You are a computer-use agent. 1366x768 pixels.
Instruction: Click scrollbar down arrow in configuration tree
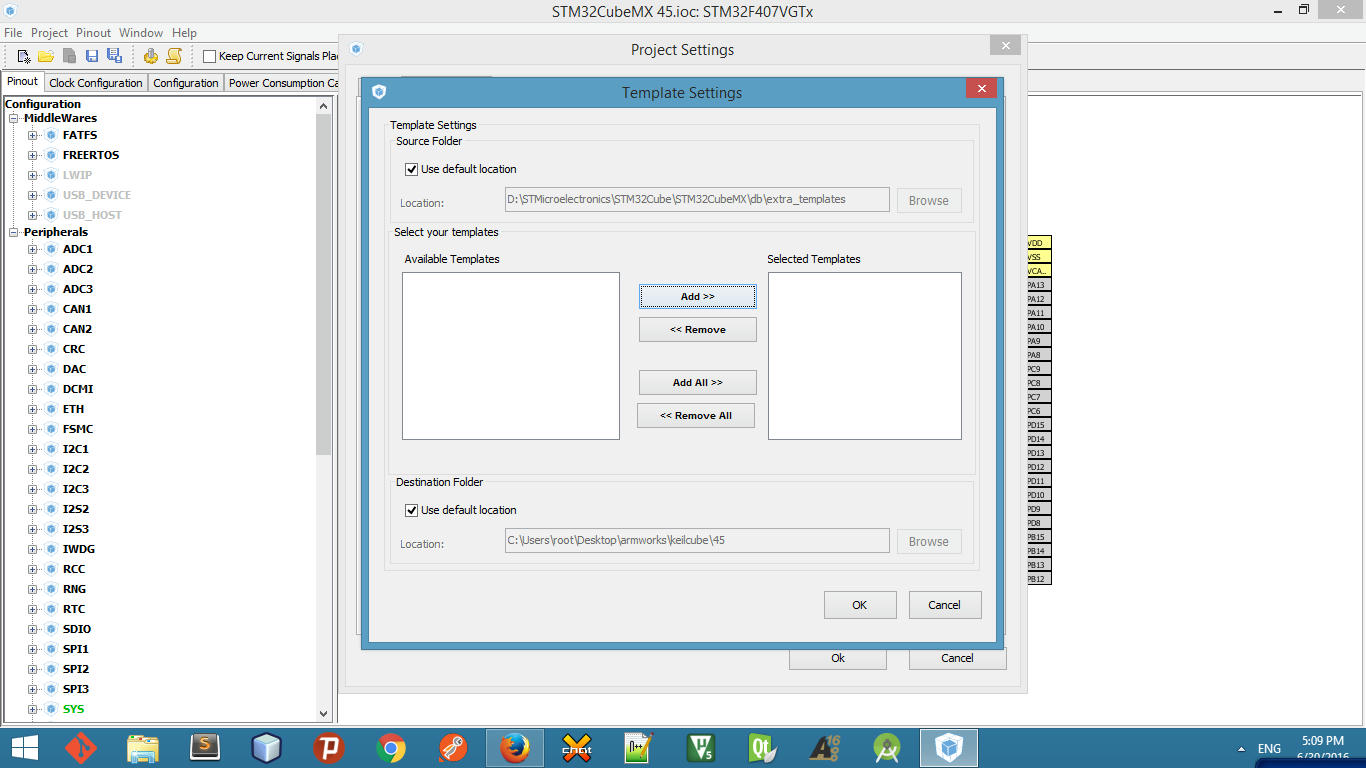[x=324, y=714]
